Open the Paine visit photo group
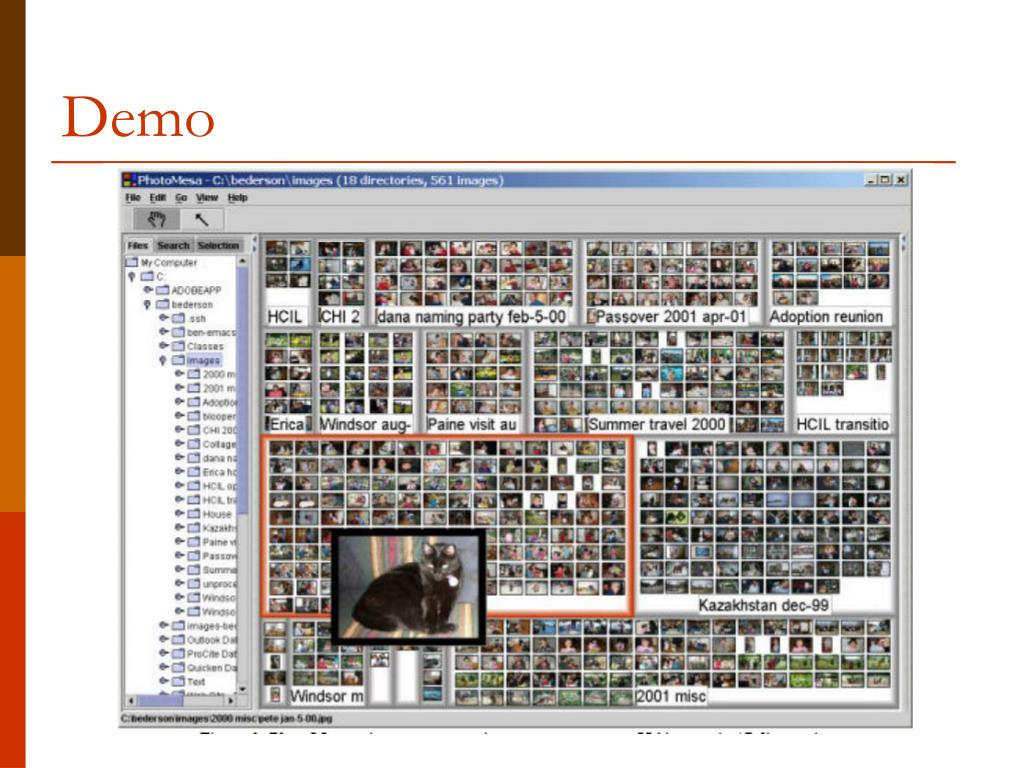 pyautogui.click(x=473, y=382)
